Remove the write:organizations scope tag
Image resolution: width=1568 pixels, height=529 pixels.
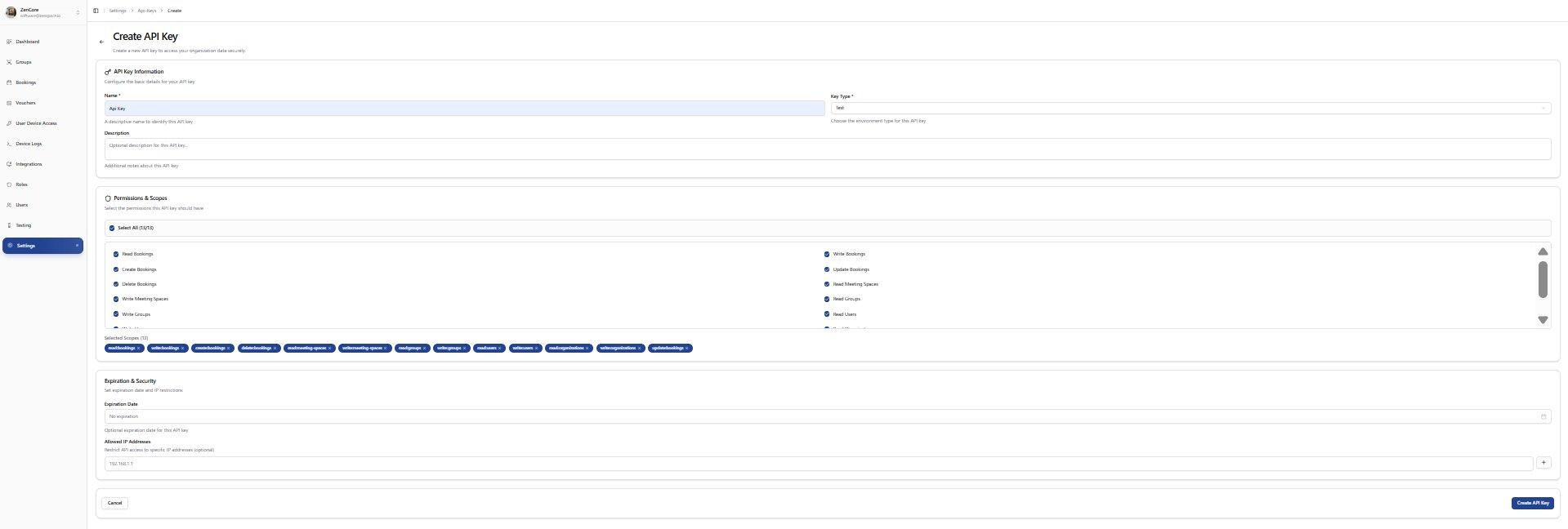pos(640,349)
